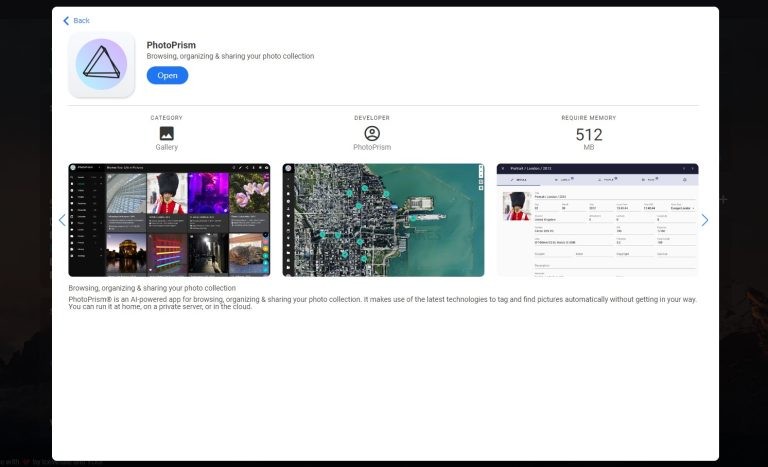Image resolution: width=768 pixels, height=467 pixels.
Task: Open the photo details form screenshot
Action: pyautogui.click(x=597, y=220)
